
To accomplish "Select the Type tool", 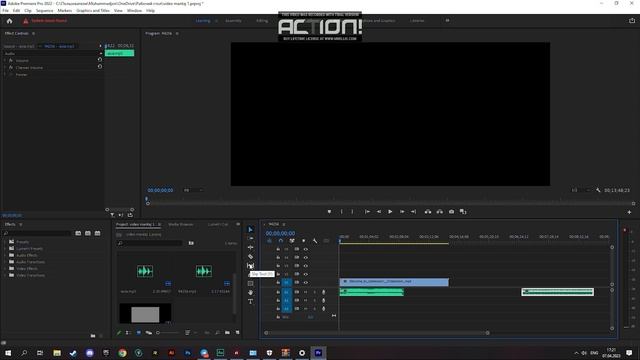I will pos(250,302).
